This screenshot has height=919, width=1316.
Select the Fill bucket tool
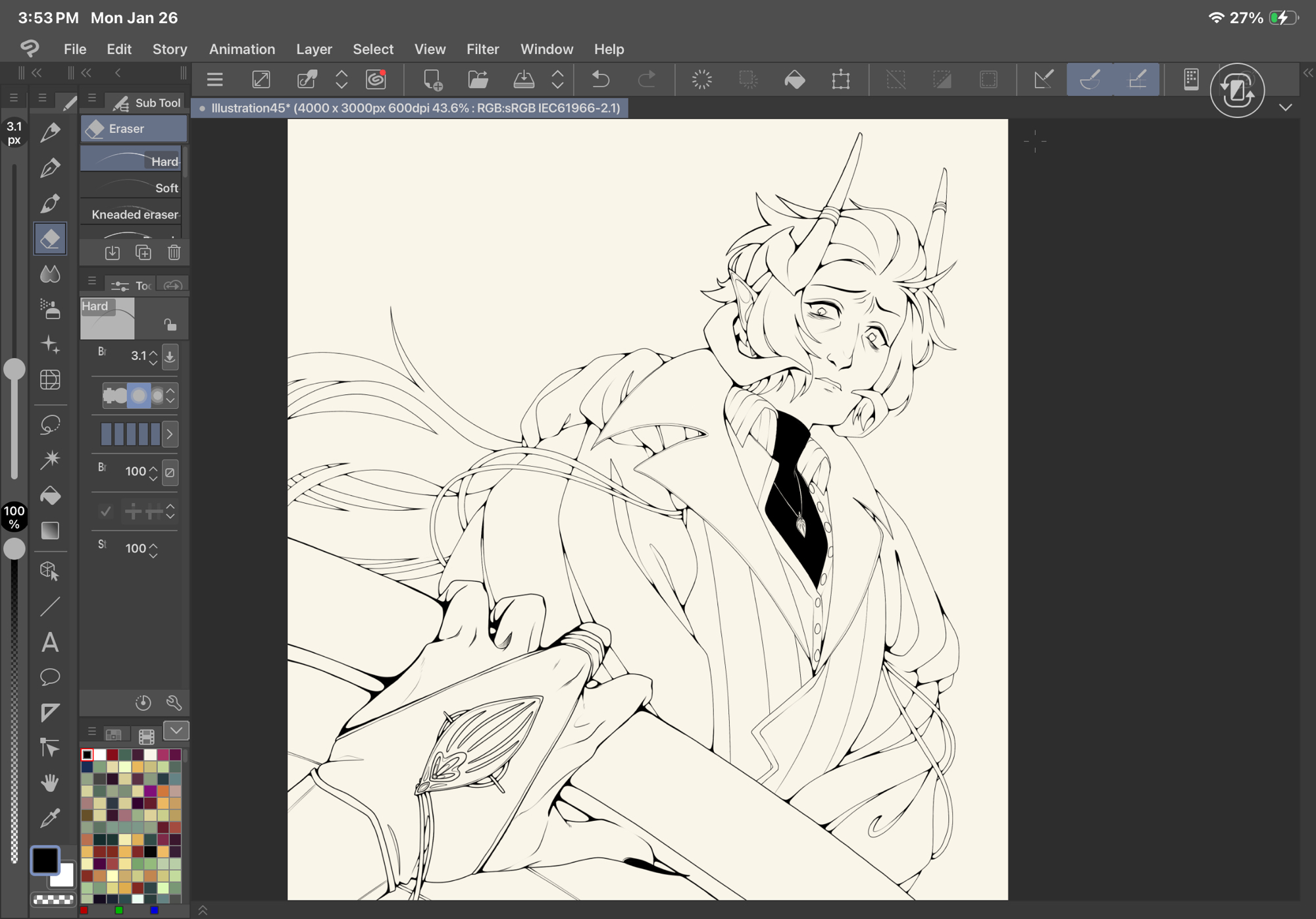pyautogui.click(x=50, y=495)
